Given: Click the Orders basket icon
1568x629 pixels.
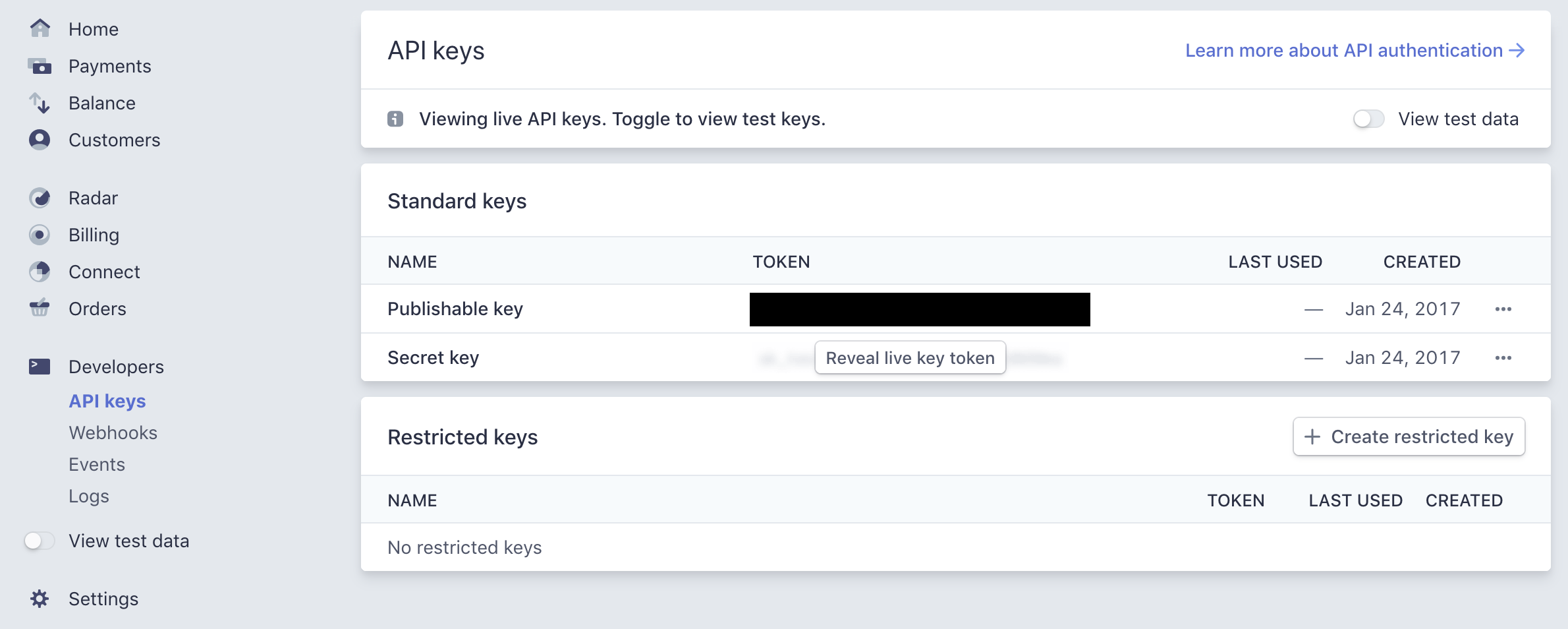Looking at the screenshot, I should (40, 308).
